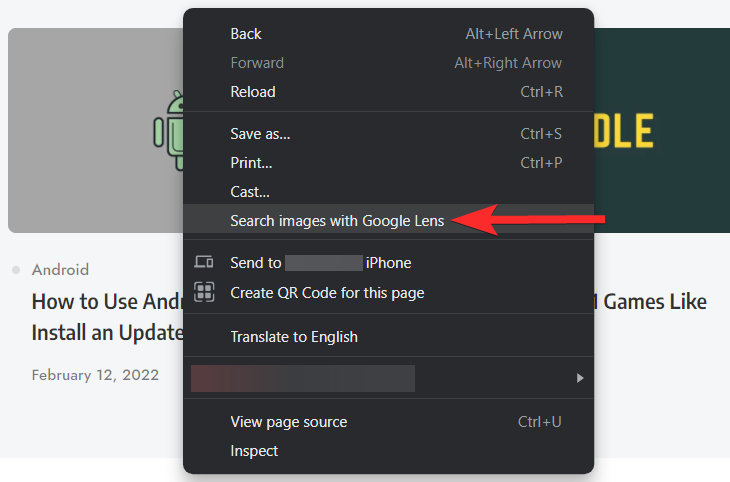Open the "How to Use Andr..." article title
Screen dimensions: 730x482
pos(106,301)
